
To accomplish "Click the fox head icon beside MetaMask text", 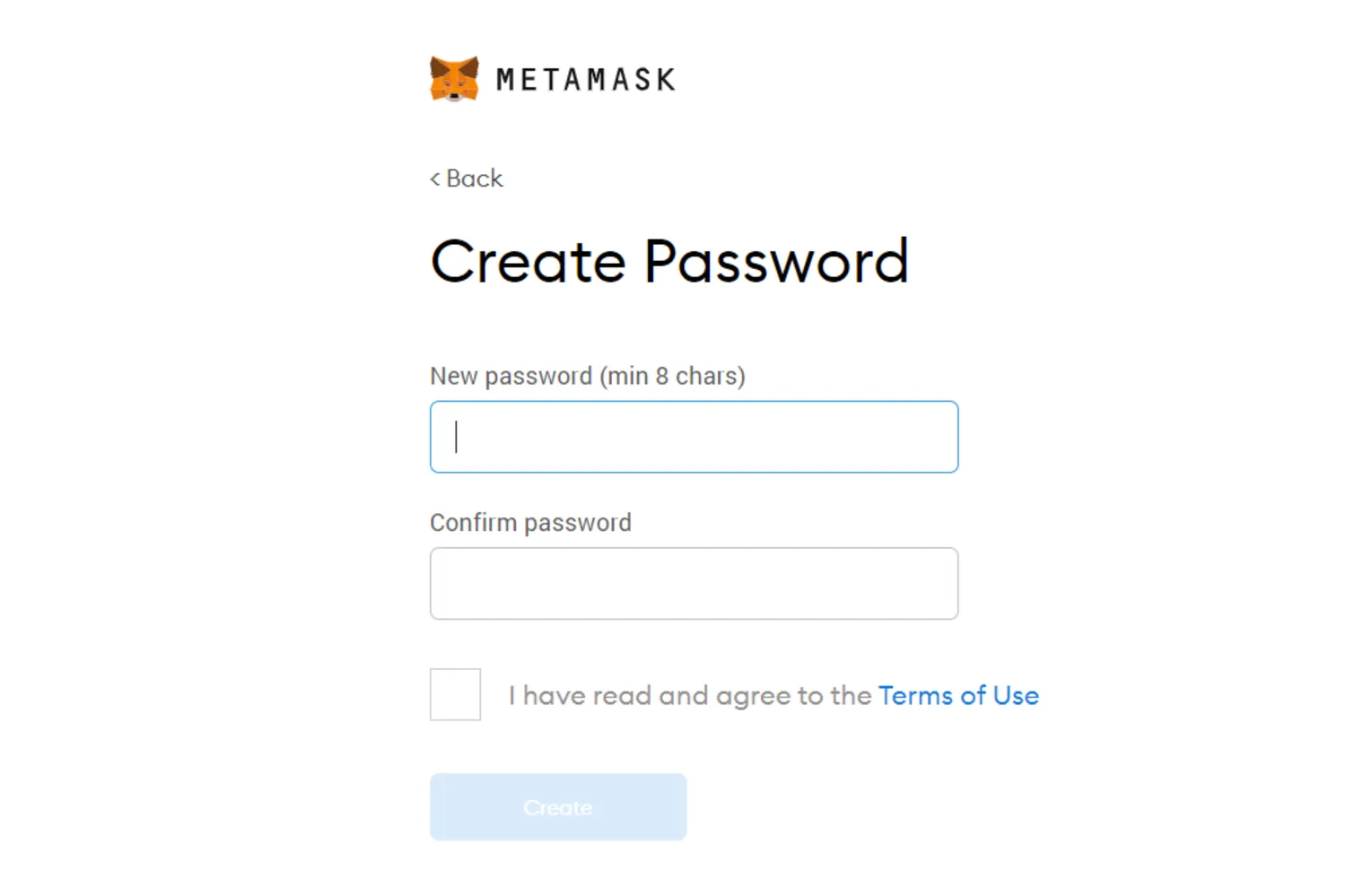I will [x=454, y=78].
